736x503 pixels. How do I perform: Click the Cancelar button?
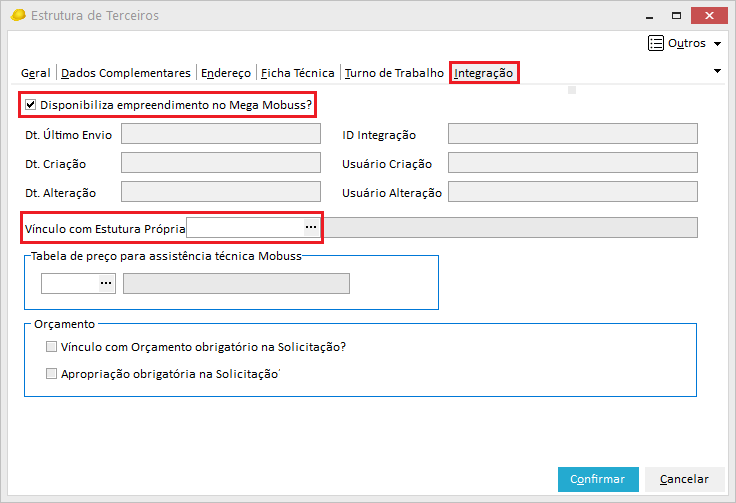pos(684,479)
